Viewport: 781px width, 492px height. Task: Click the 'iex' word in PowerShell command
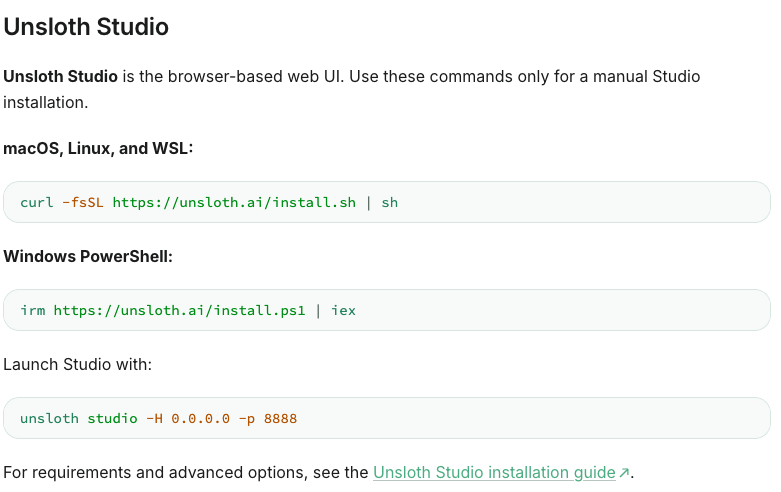(x=344, y=311)
